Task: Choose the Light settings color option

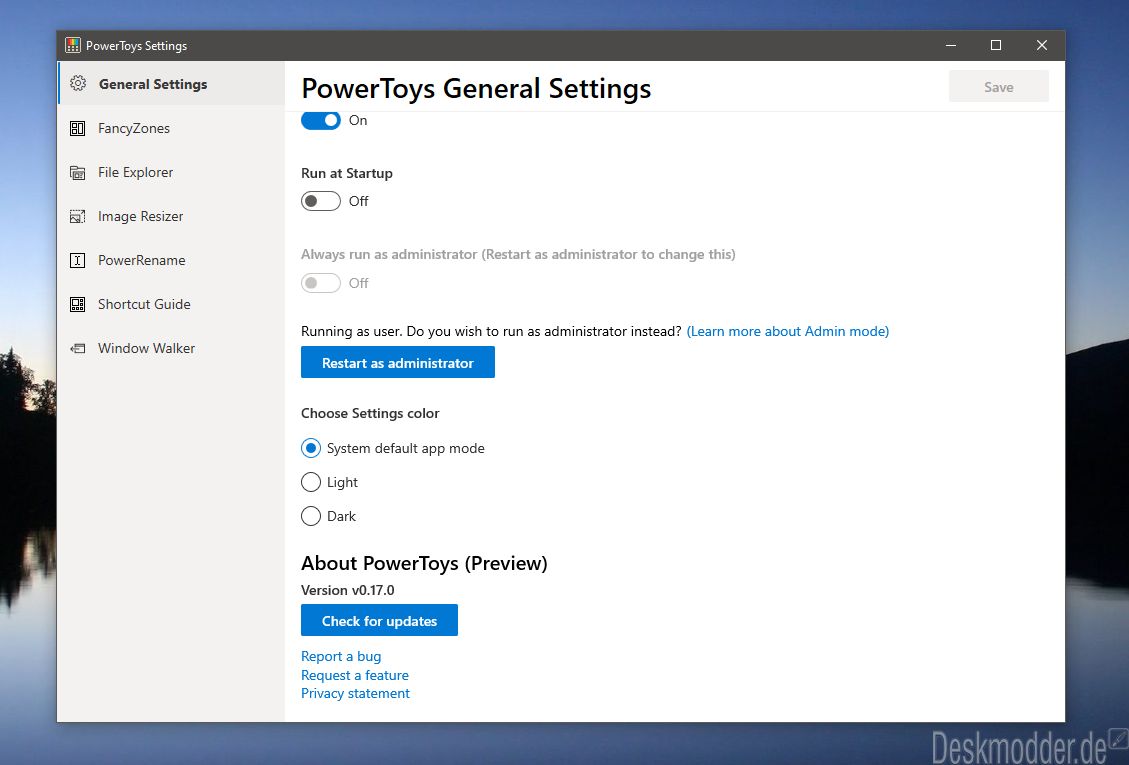Action: [310, 482]
